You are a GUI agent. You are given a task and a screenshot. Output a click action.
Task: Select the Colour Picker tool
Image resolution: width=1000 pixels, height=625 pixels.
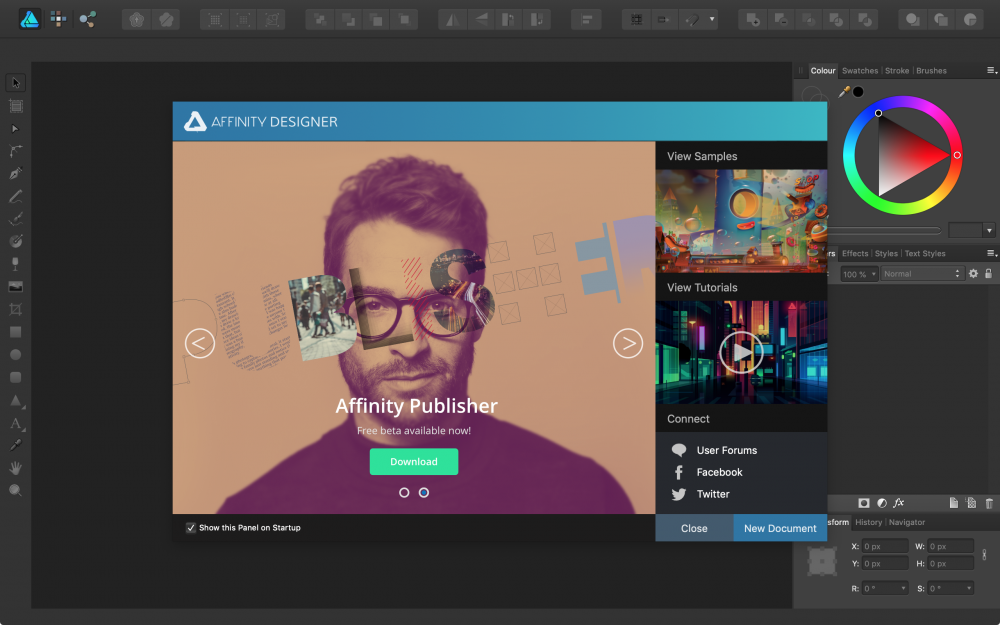pos(15,446)
